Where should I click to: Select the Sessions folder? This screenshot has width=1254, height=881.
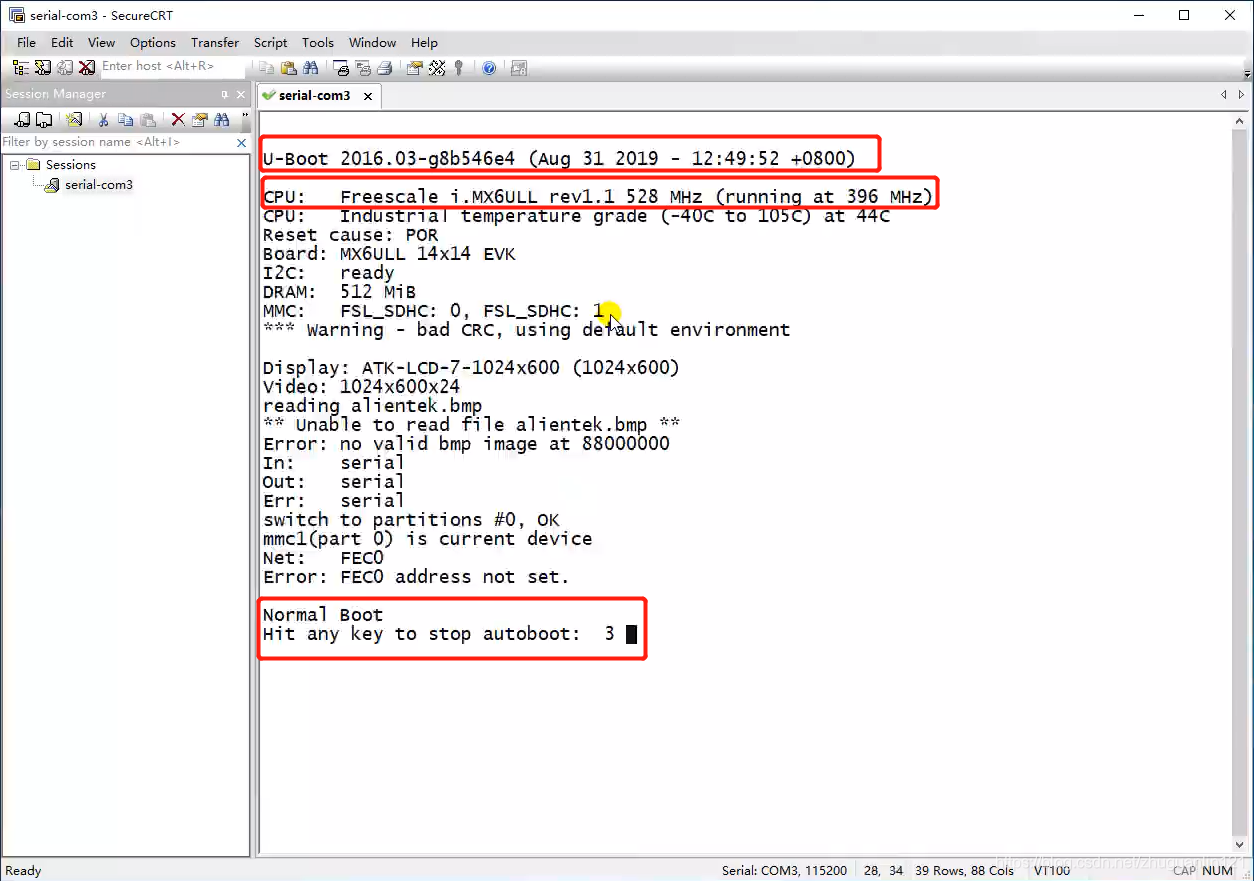71,165
